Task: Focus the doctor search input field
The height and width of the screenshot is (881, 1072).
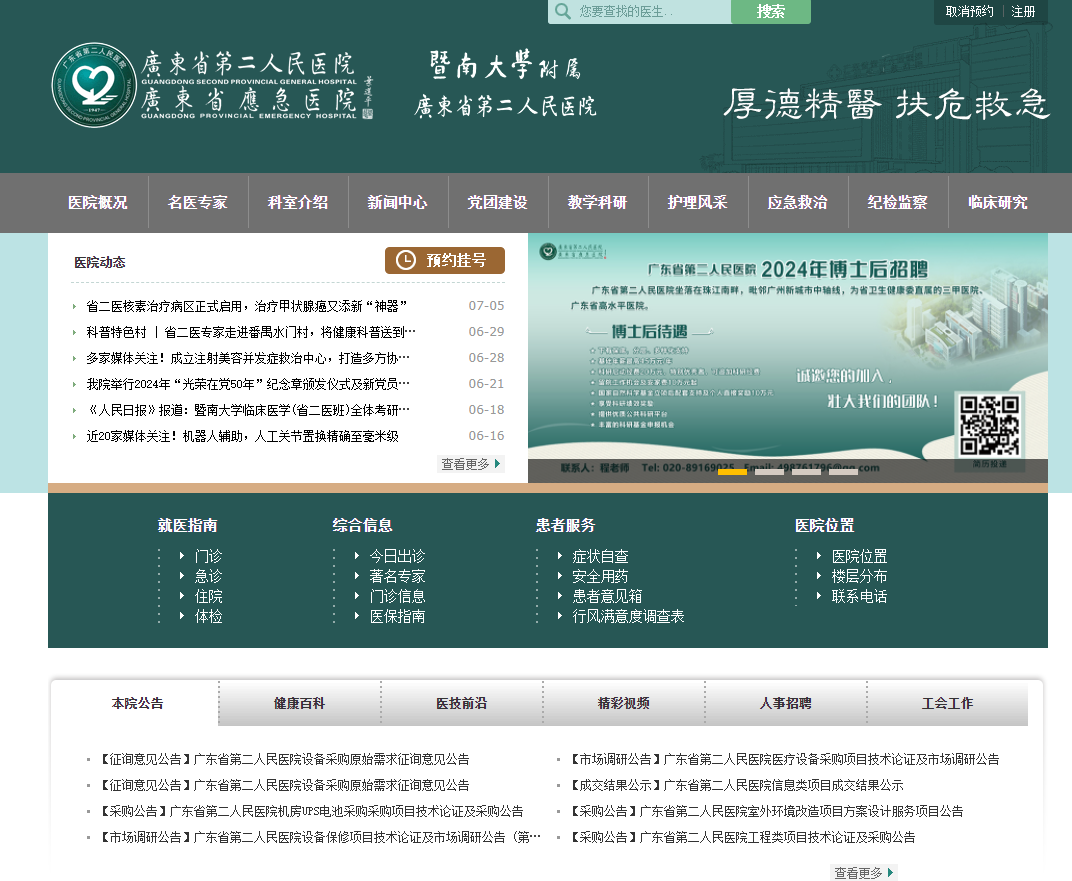Action: tap(639, 12)
